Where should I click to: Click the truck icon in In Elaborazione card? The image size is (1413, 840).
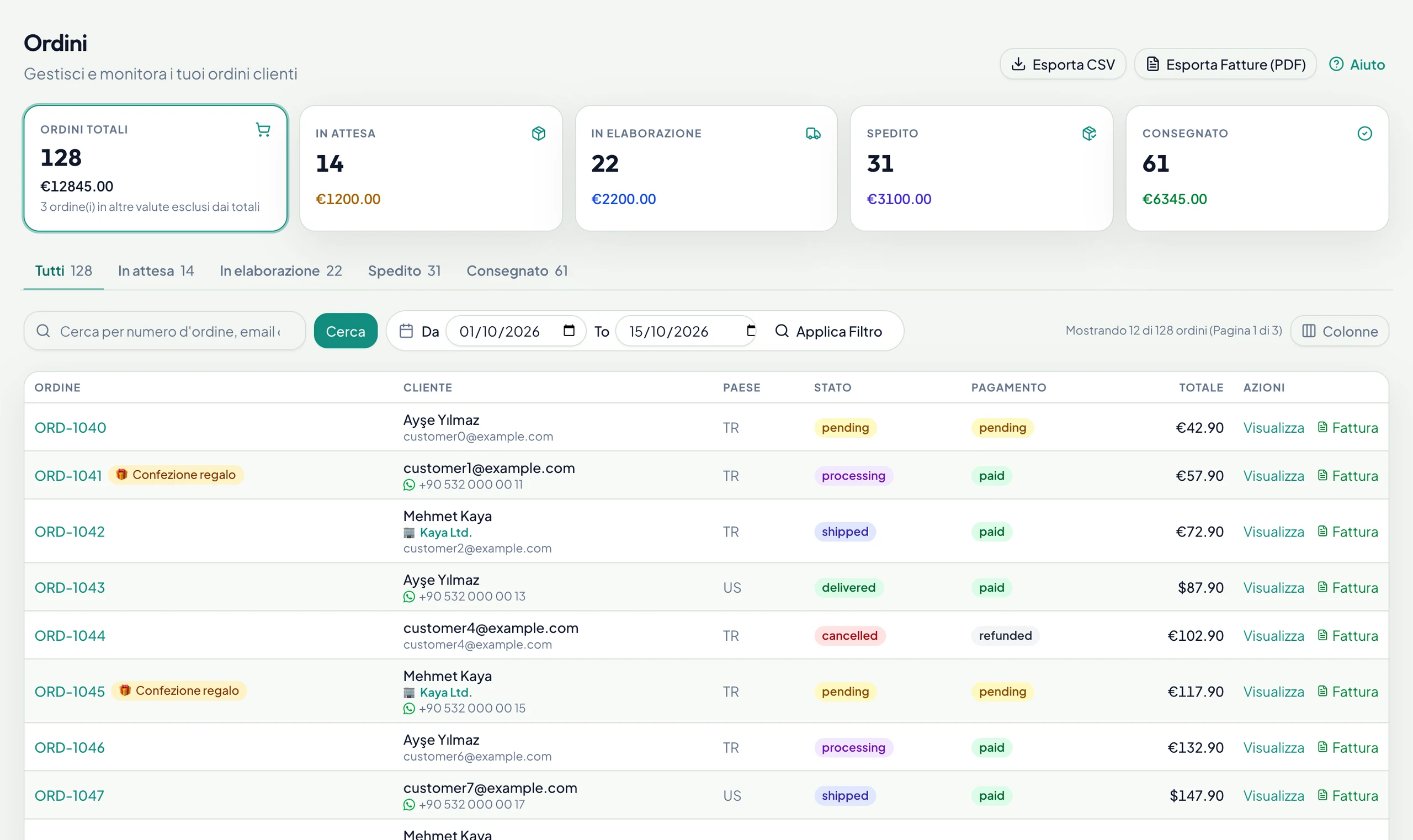[813, 134]
